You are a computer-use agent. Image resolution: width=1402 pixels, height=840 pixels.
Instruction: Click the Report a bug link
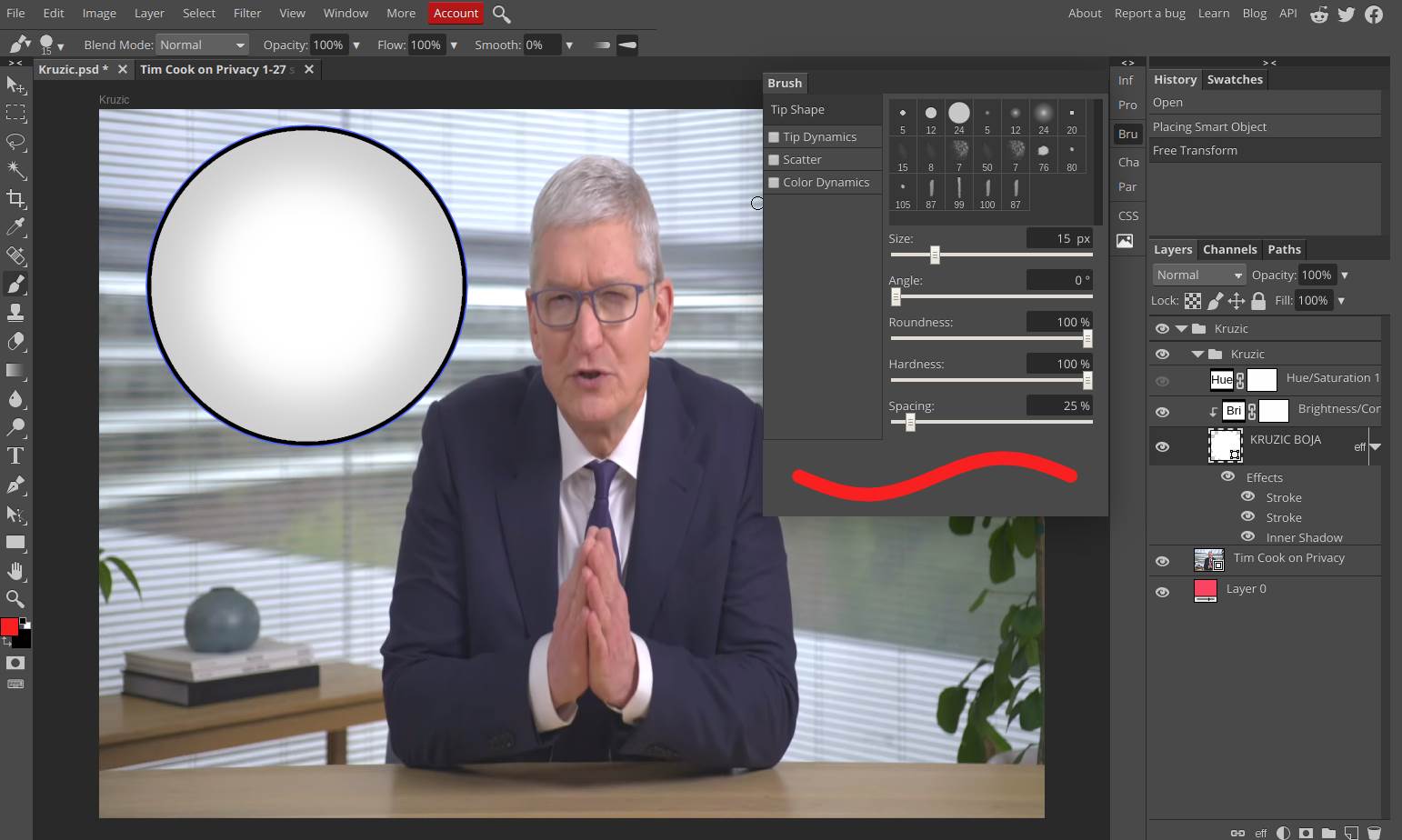pos(1149,13)
